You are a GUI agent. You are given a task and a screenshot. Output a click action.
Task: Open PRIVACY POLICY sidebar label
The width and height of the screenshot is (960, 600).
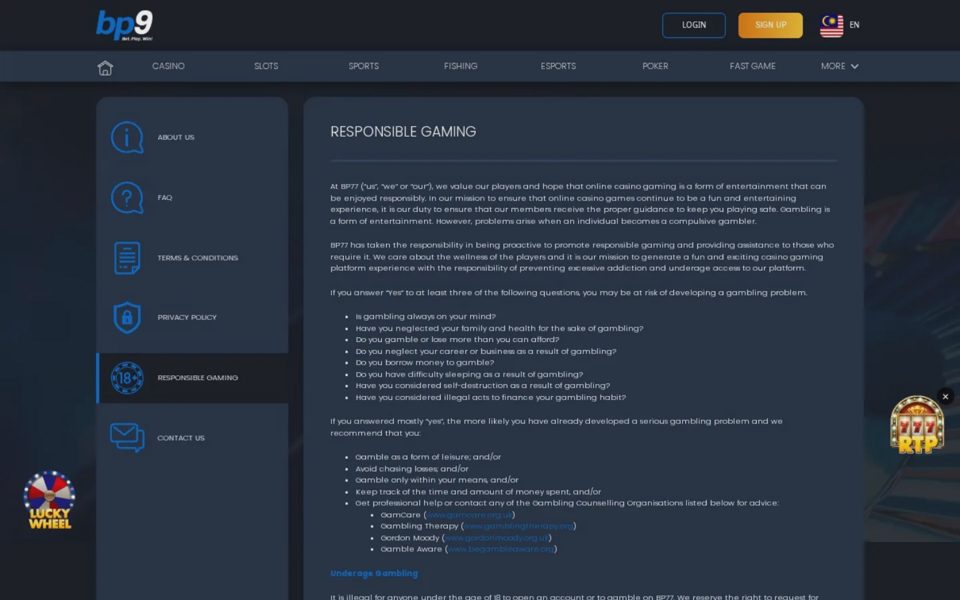click(x=187, y=317)
